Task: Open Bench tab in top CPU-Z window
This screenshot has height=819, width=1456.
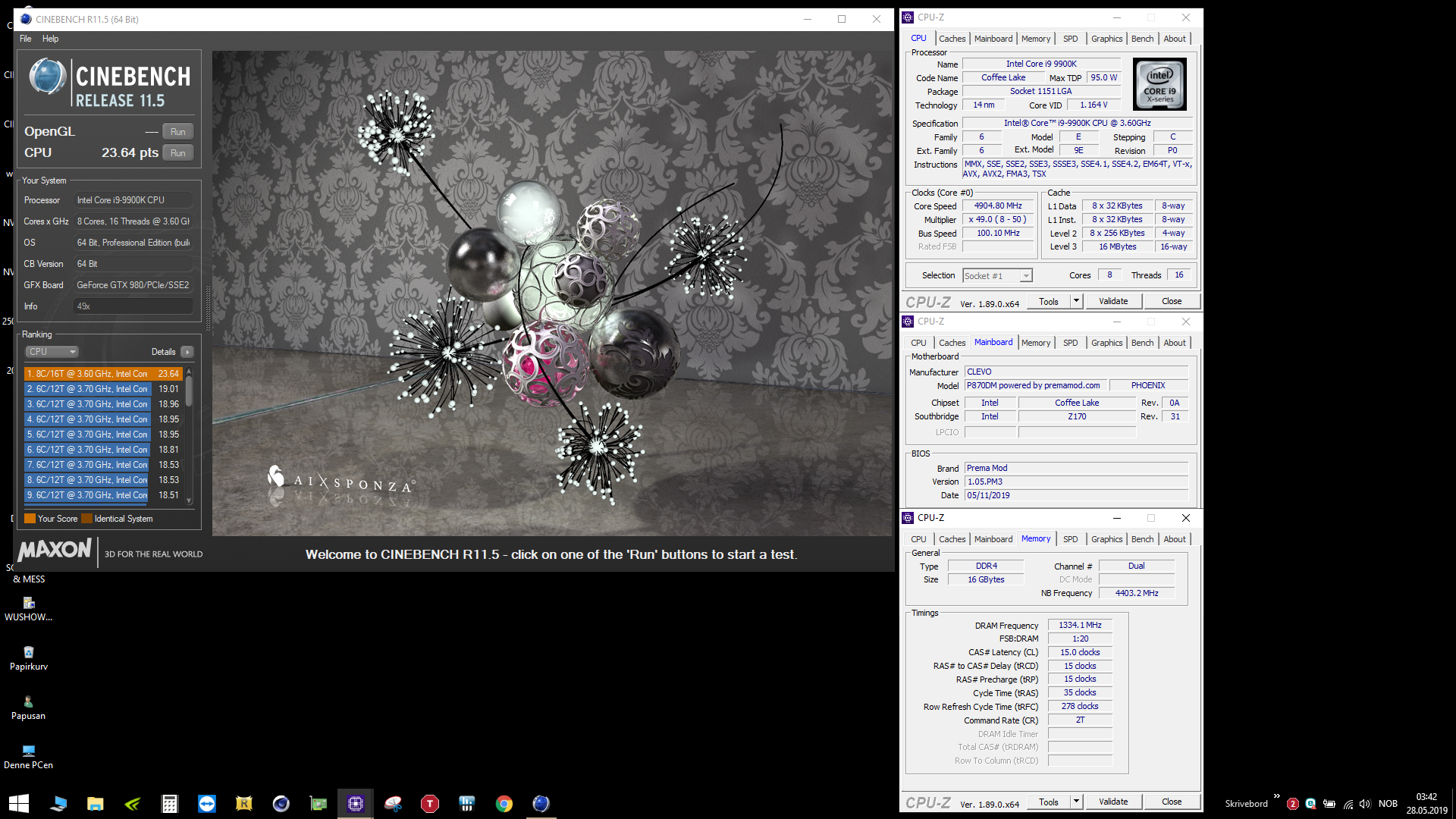Action: point(1142,39)
